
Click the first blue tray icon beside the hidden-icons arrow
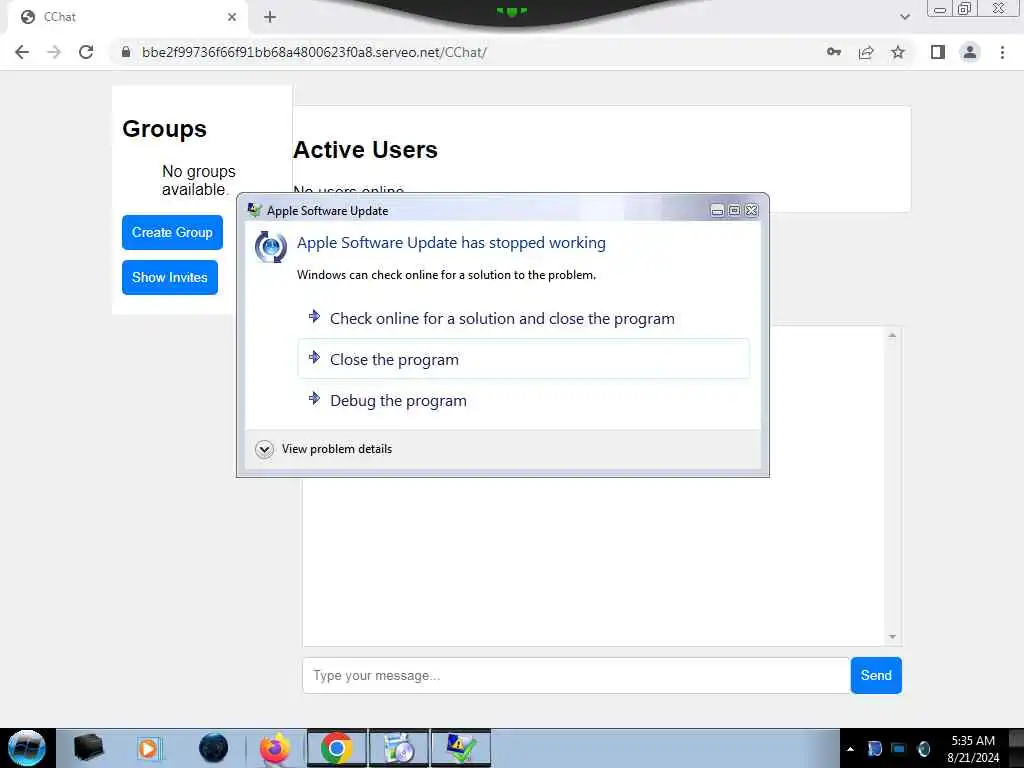(874, 749)
